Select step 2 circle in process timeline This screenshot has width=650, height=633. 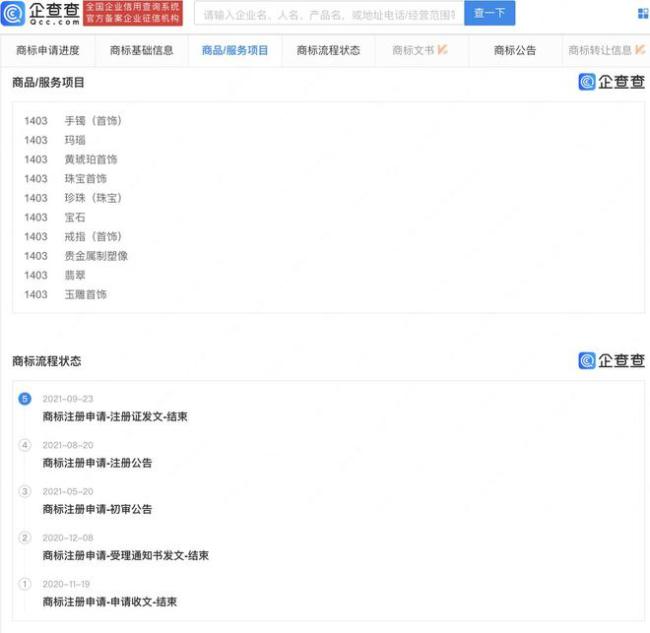(25, 537)
